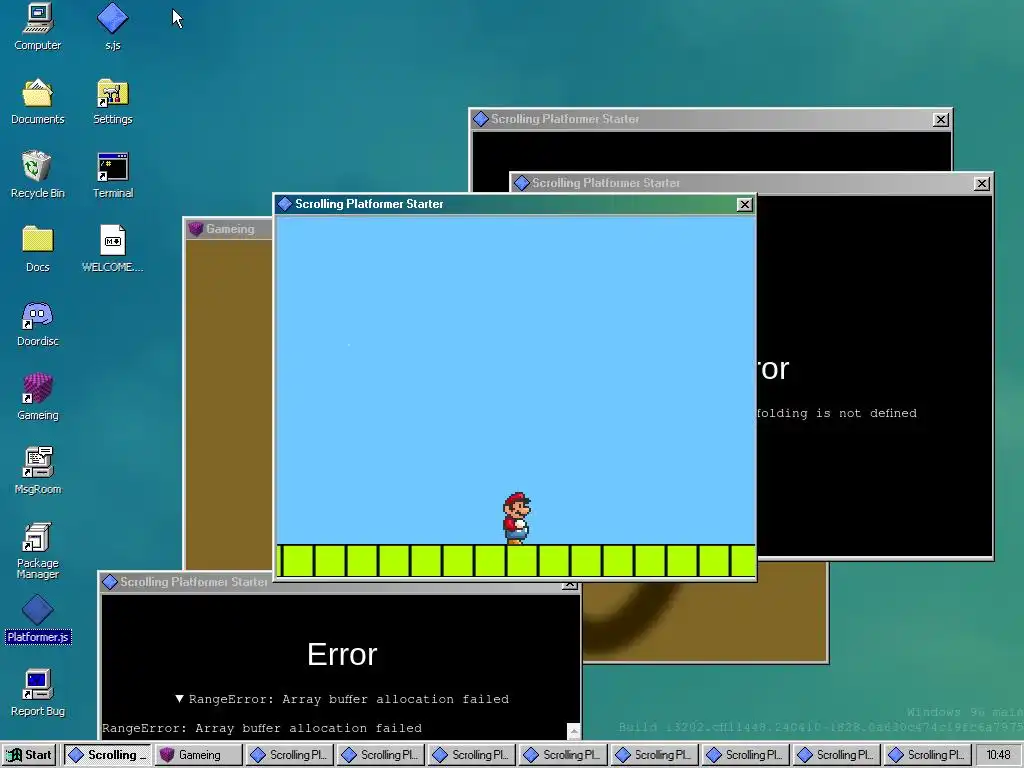Close the window showing 'is not defined' error
1024x768 pixels.
981,184
